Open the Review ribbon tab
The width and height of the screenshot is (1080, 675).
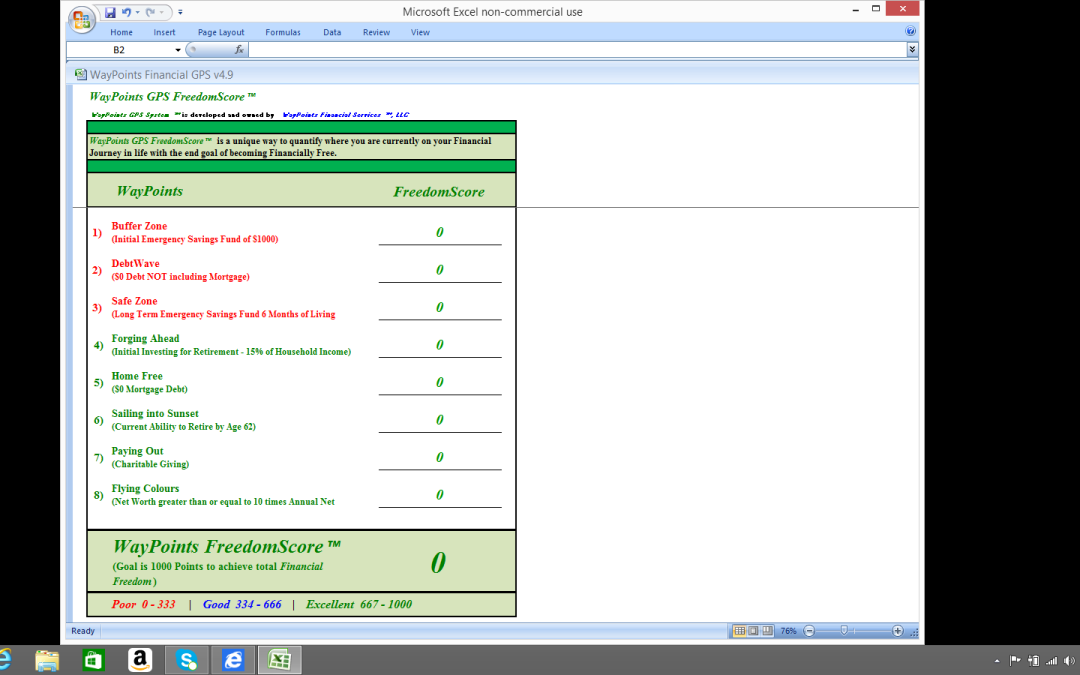tap(376, 32)
